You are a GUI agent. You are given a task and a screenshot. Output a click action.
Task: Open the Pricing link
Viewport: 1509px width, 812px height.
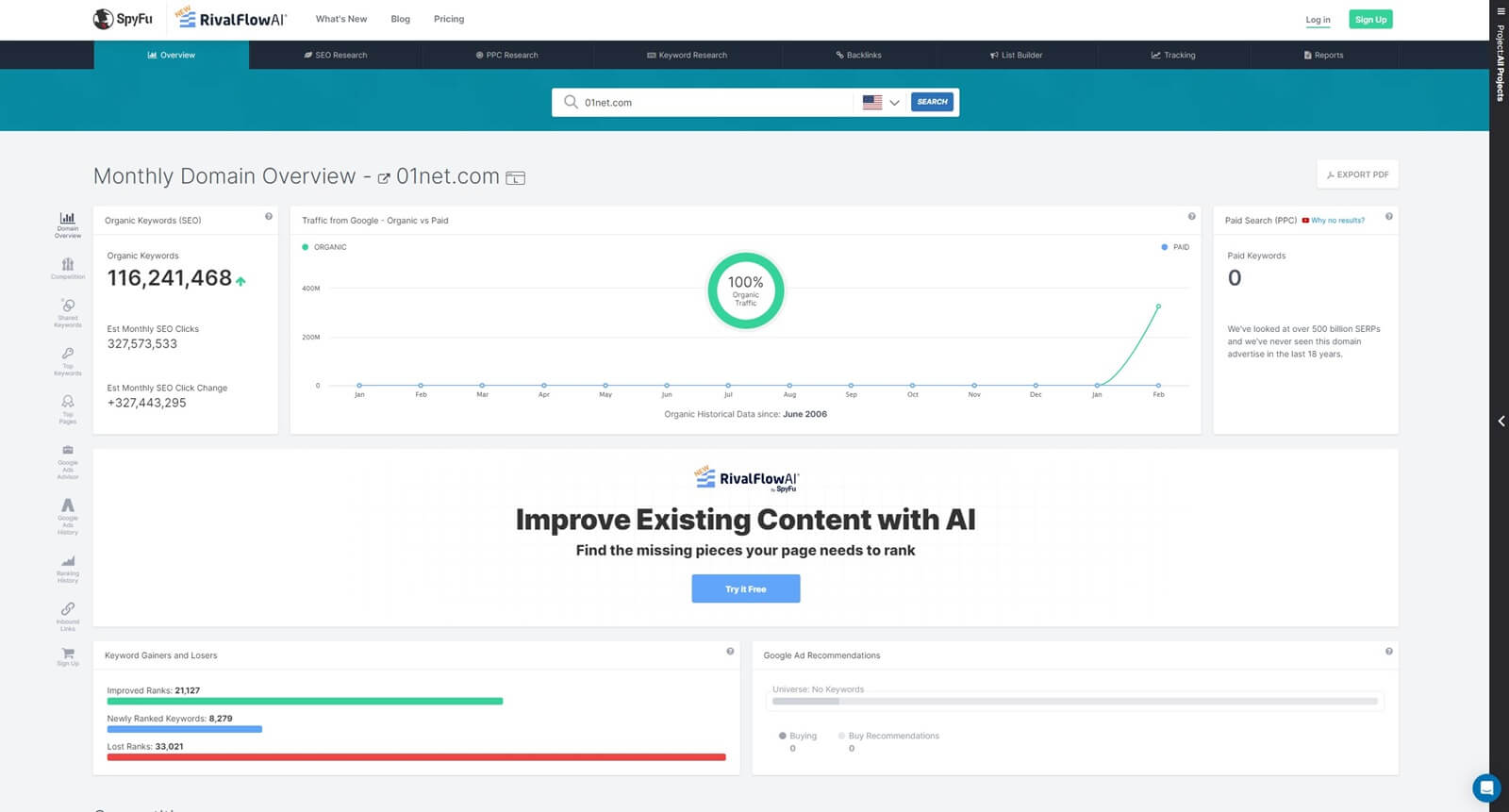[449, 19]
